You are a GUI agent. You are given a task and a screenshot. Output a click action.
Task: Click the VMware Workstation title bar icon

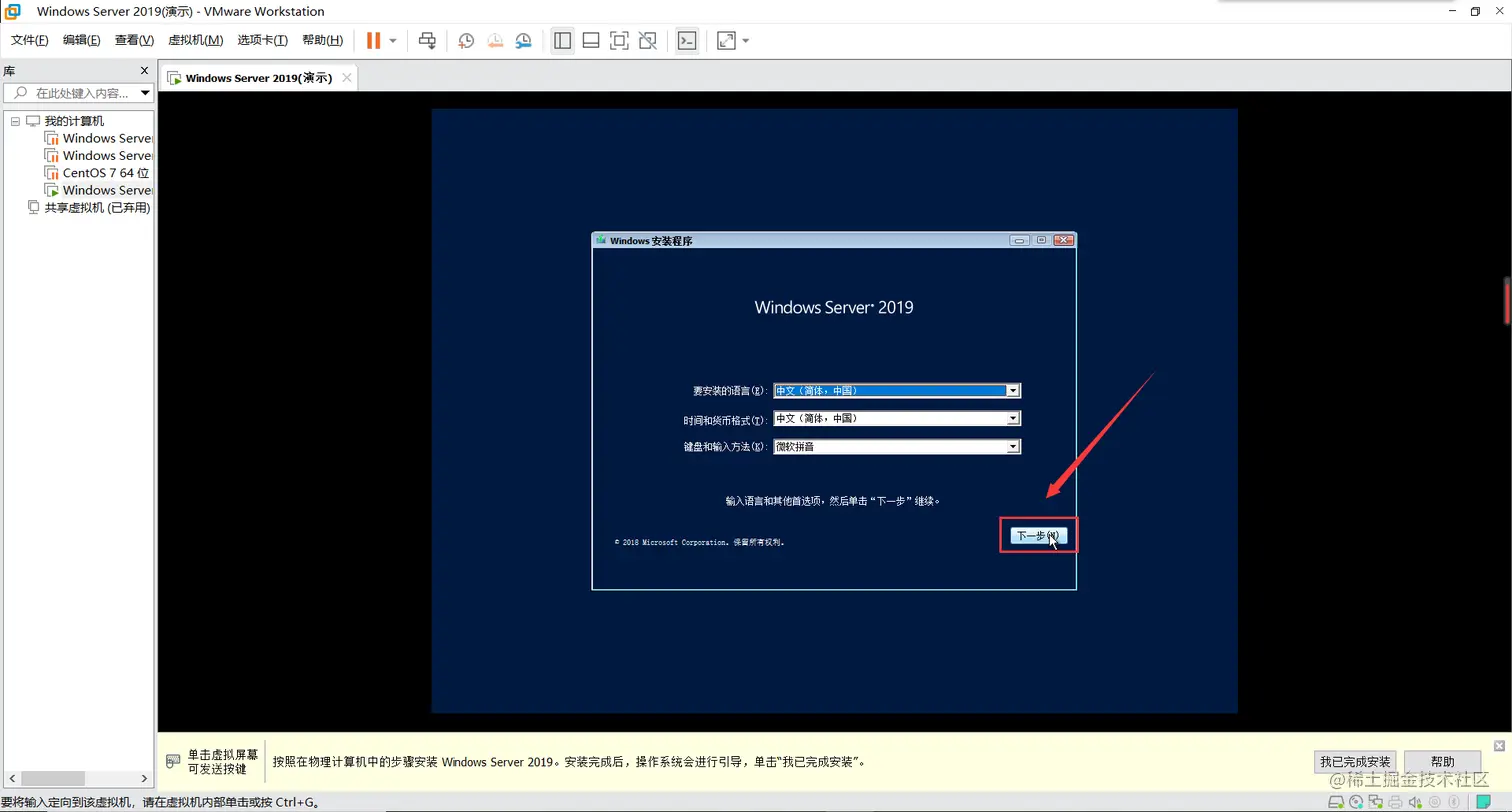(x=14, y=11)
